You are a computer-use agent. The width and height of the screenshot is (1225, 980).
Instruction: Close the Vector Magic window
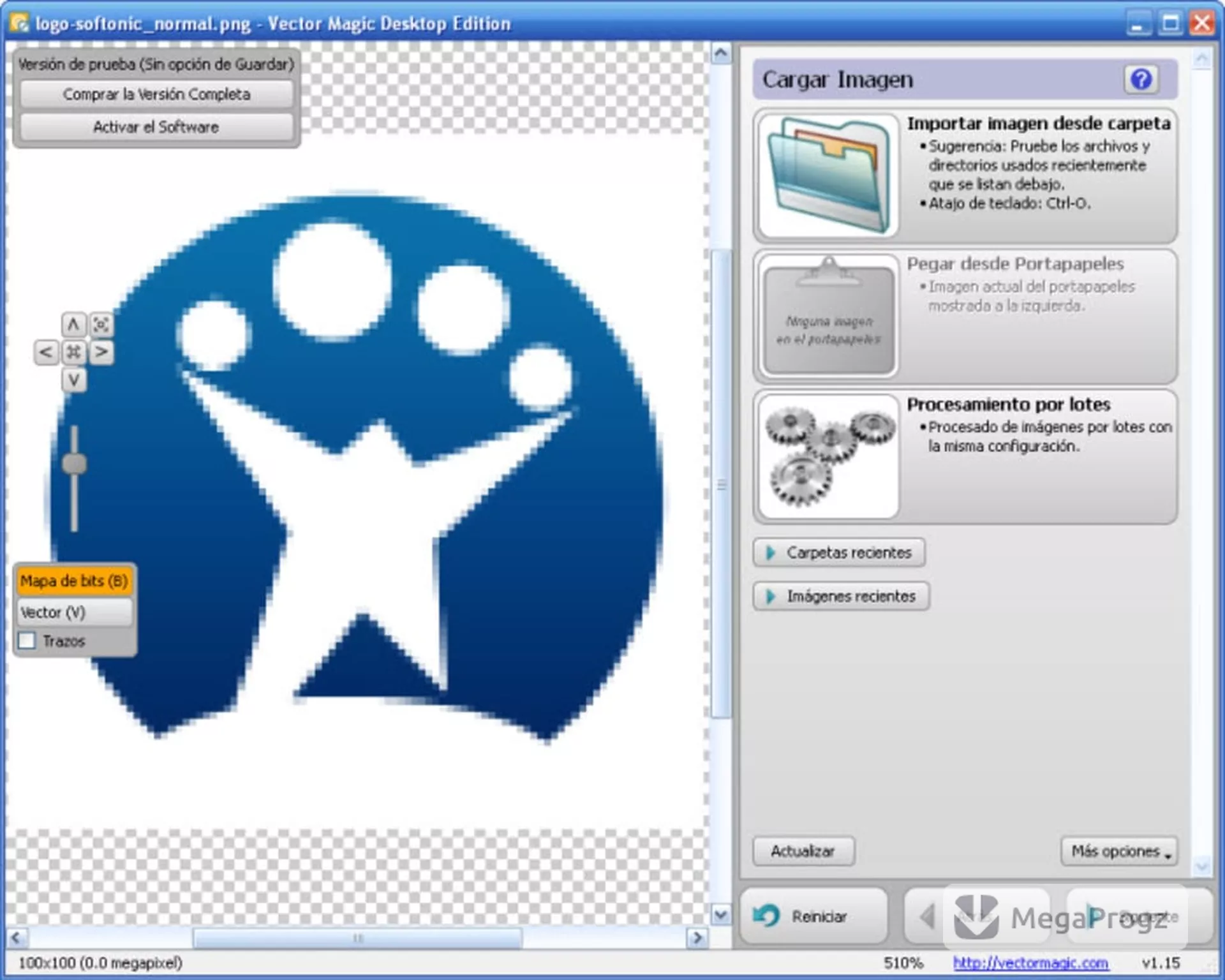click(x=1202, y=24)
